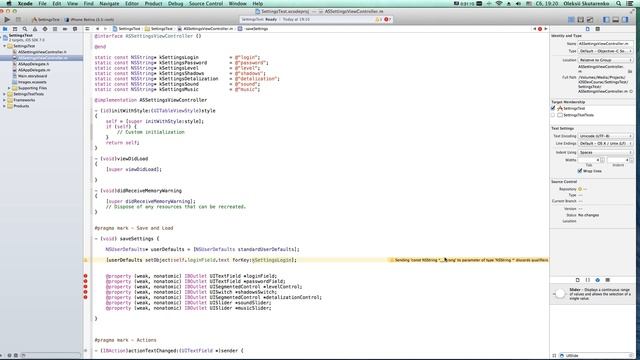Show the Media library icon
640x360 pixels.
607,280
